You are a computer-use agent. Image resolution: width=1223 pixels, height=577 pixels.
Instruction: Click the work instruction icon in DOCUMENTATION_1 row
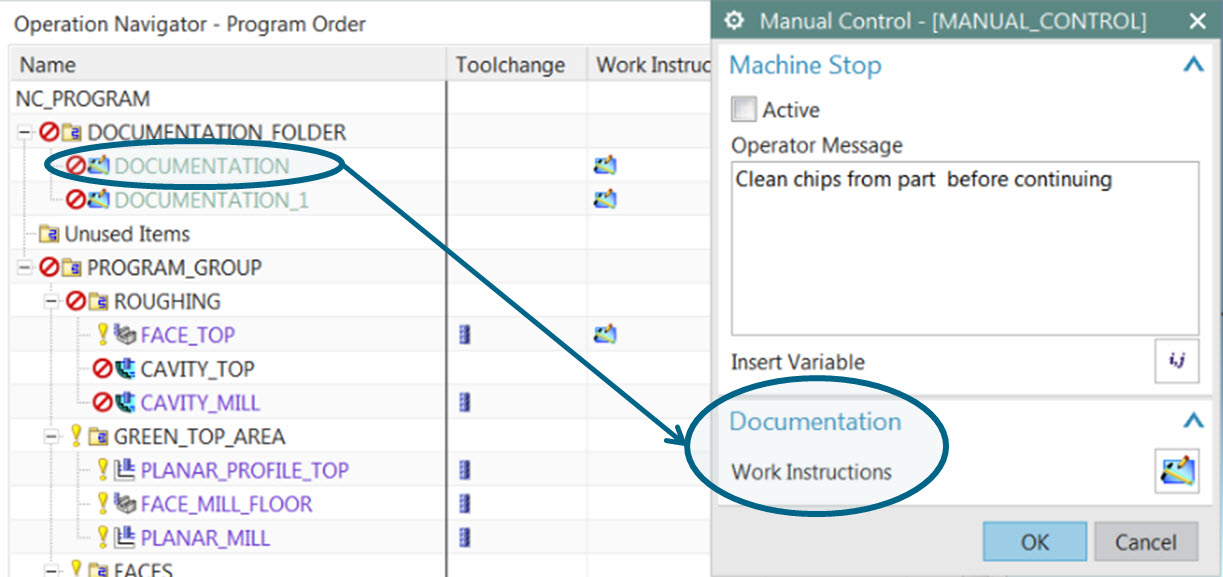click(x=604, y=200)
